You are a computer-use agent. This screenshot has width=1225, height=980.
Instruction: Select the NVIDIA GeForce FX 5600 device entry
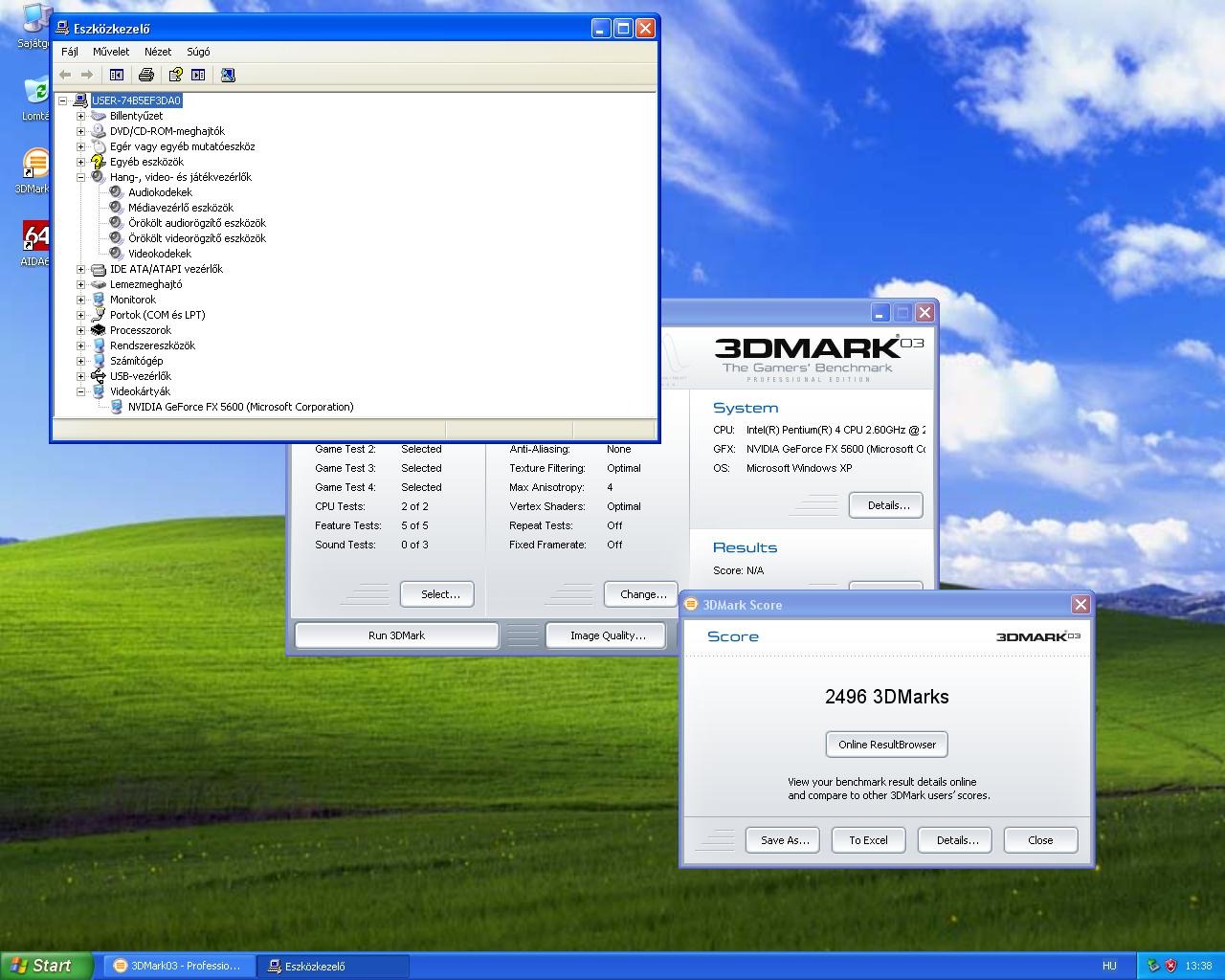241,407
